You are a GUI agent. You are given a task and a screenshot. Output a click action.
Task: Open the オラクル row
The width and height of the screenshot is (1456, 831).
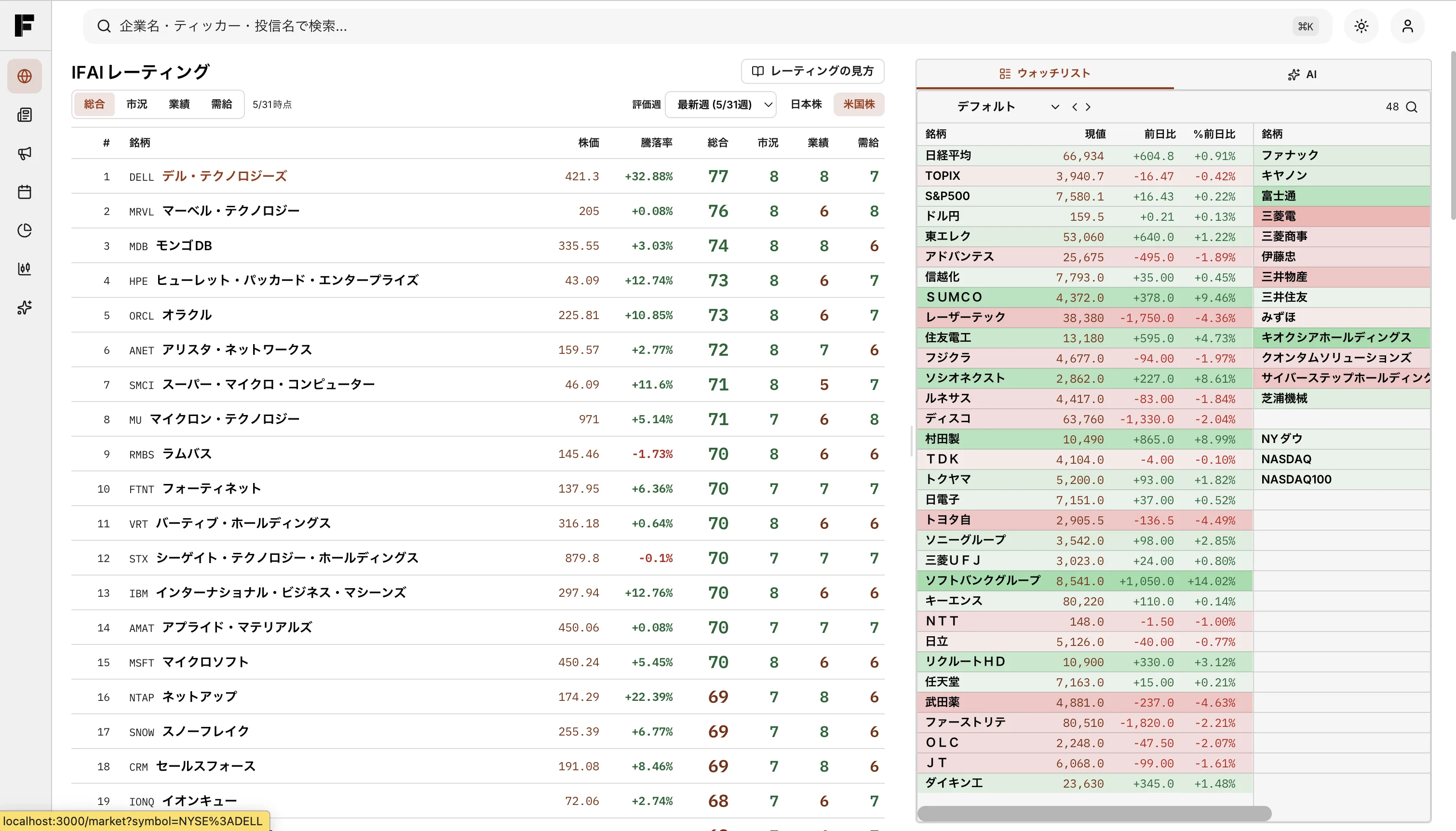coord(478,315)
